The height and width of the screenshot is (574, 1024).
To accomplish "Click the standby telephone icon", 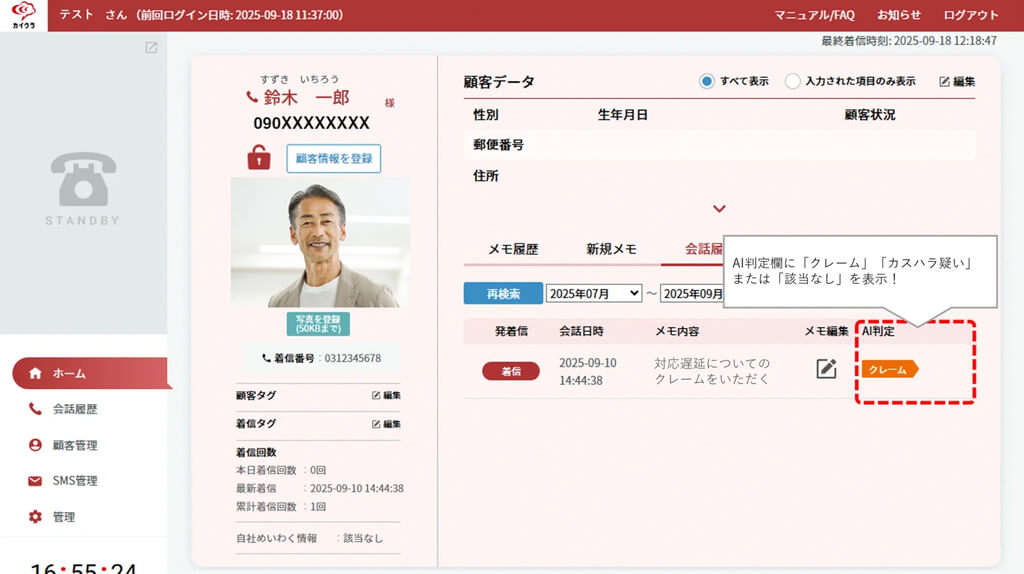I will coord(83,180).
